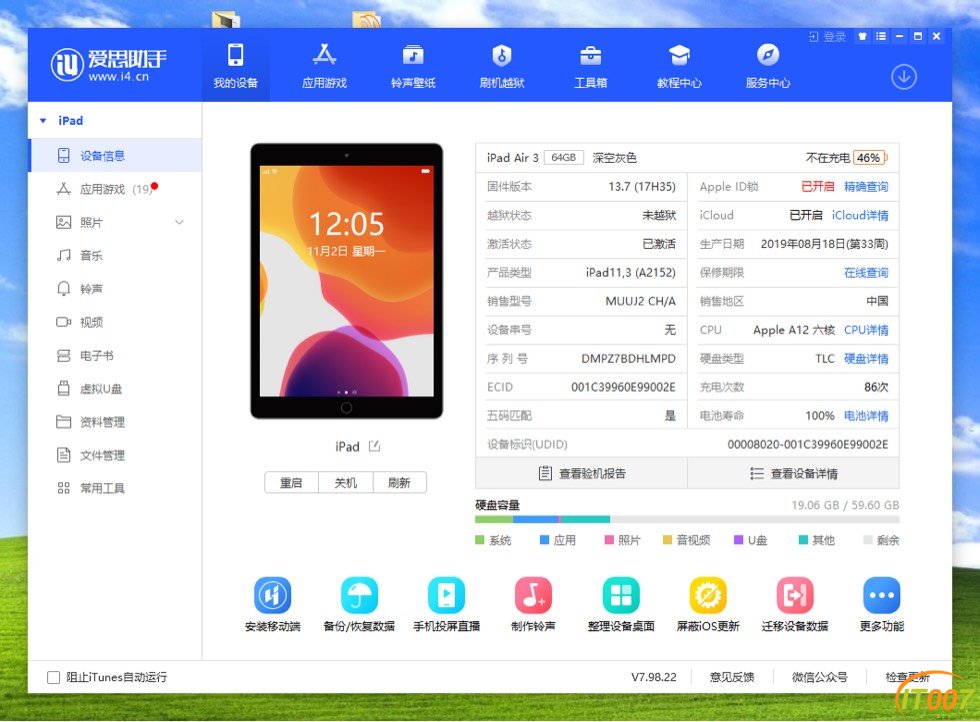Open the 我的设备 tab
Viewport: 980px width, 722px height.
[236, 65]
